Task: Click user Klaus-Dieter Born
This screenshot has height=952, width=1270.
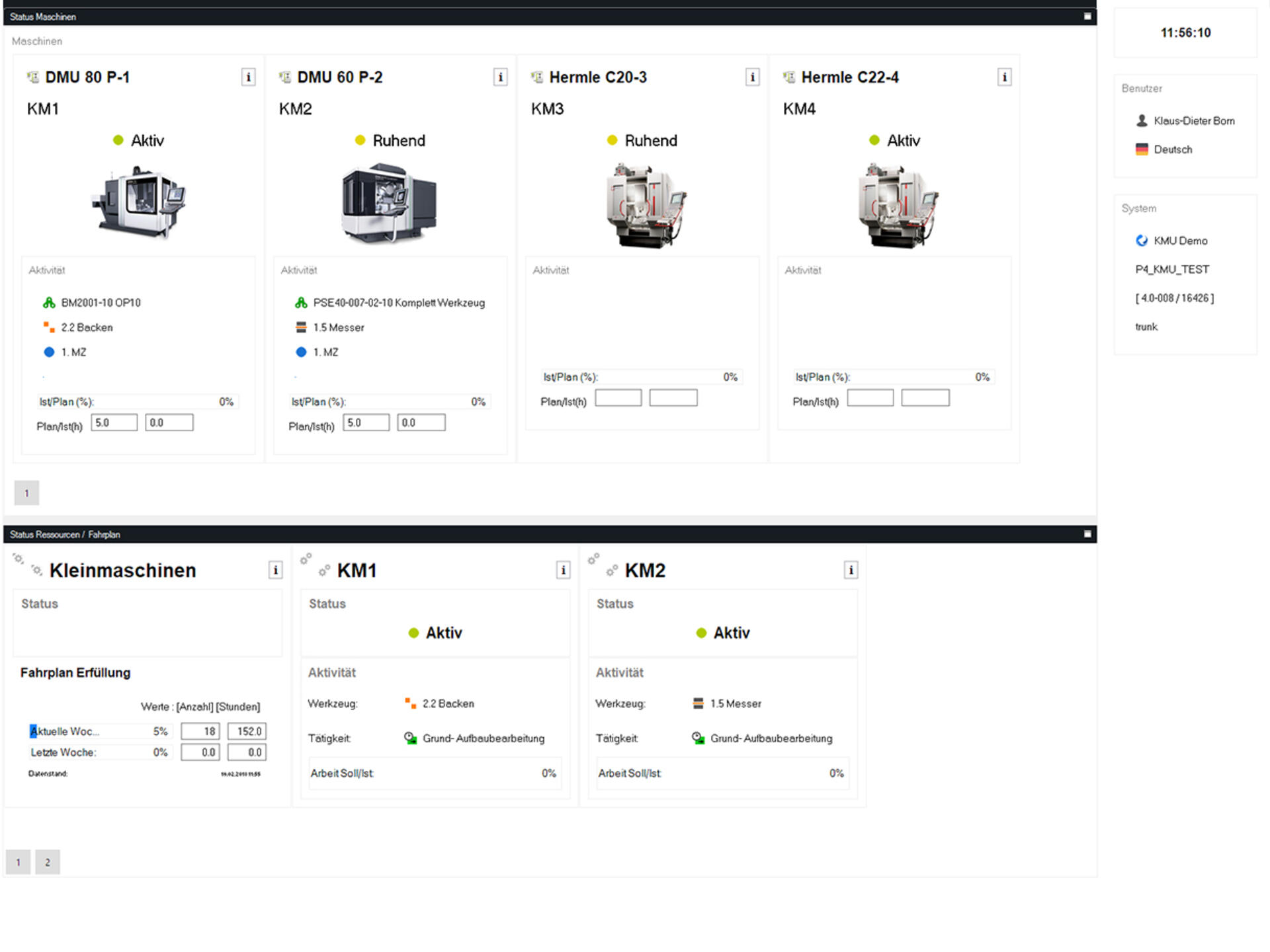Action: (x=1193, y=121)
